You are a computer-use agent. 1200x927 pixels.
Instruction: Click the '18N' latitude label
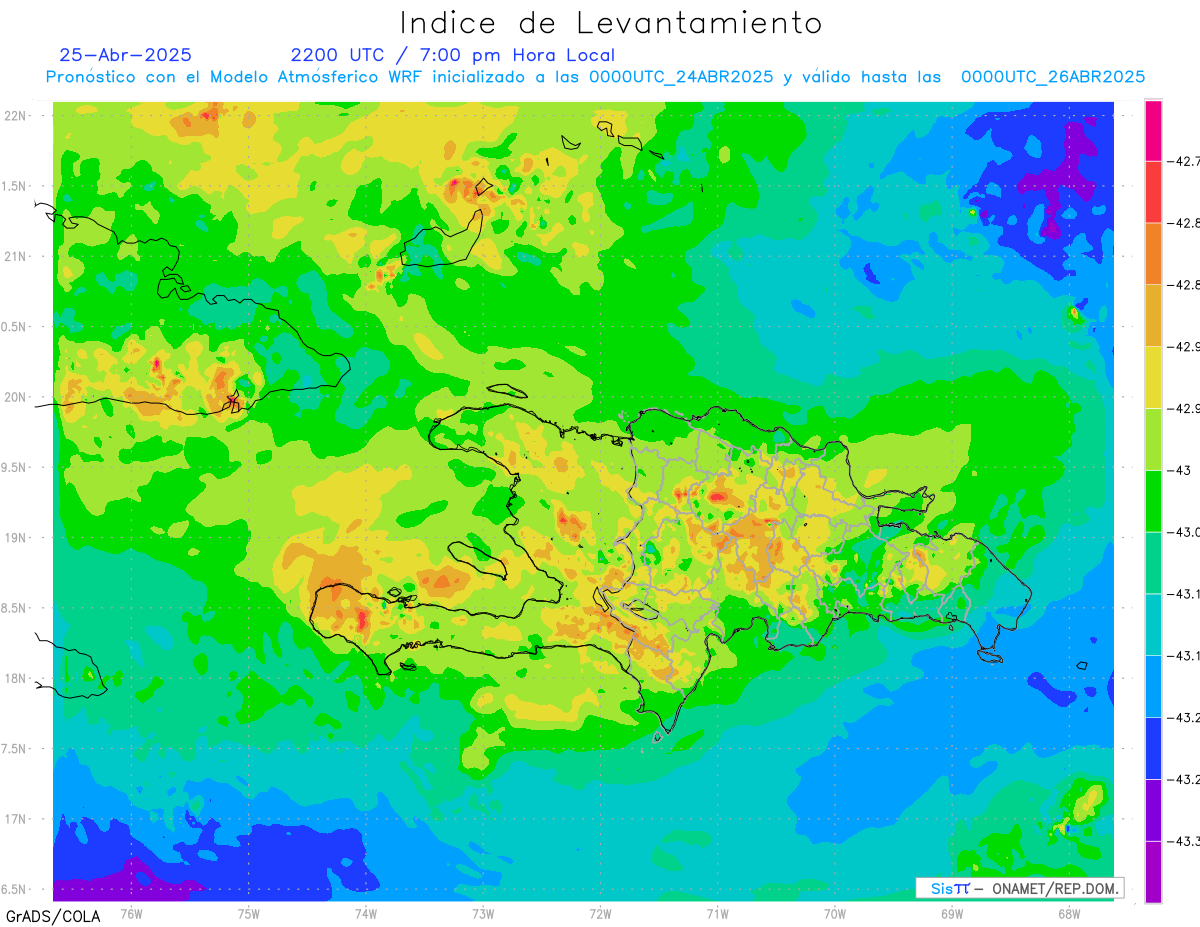click(15, 678)
